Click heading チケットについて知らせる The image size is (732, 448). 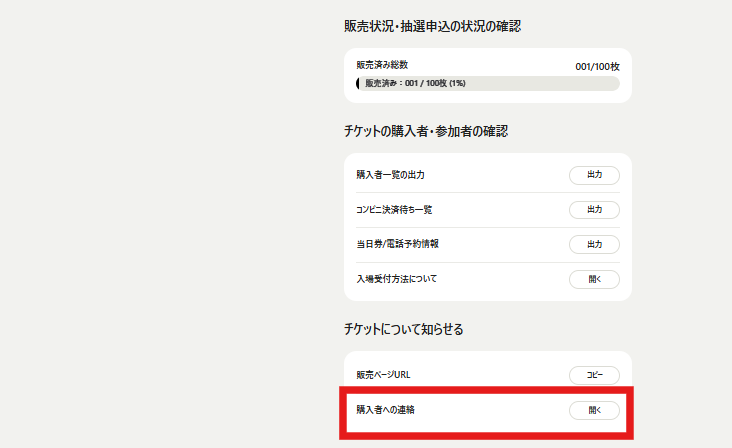(x=404, y=329)
